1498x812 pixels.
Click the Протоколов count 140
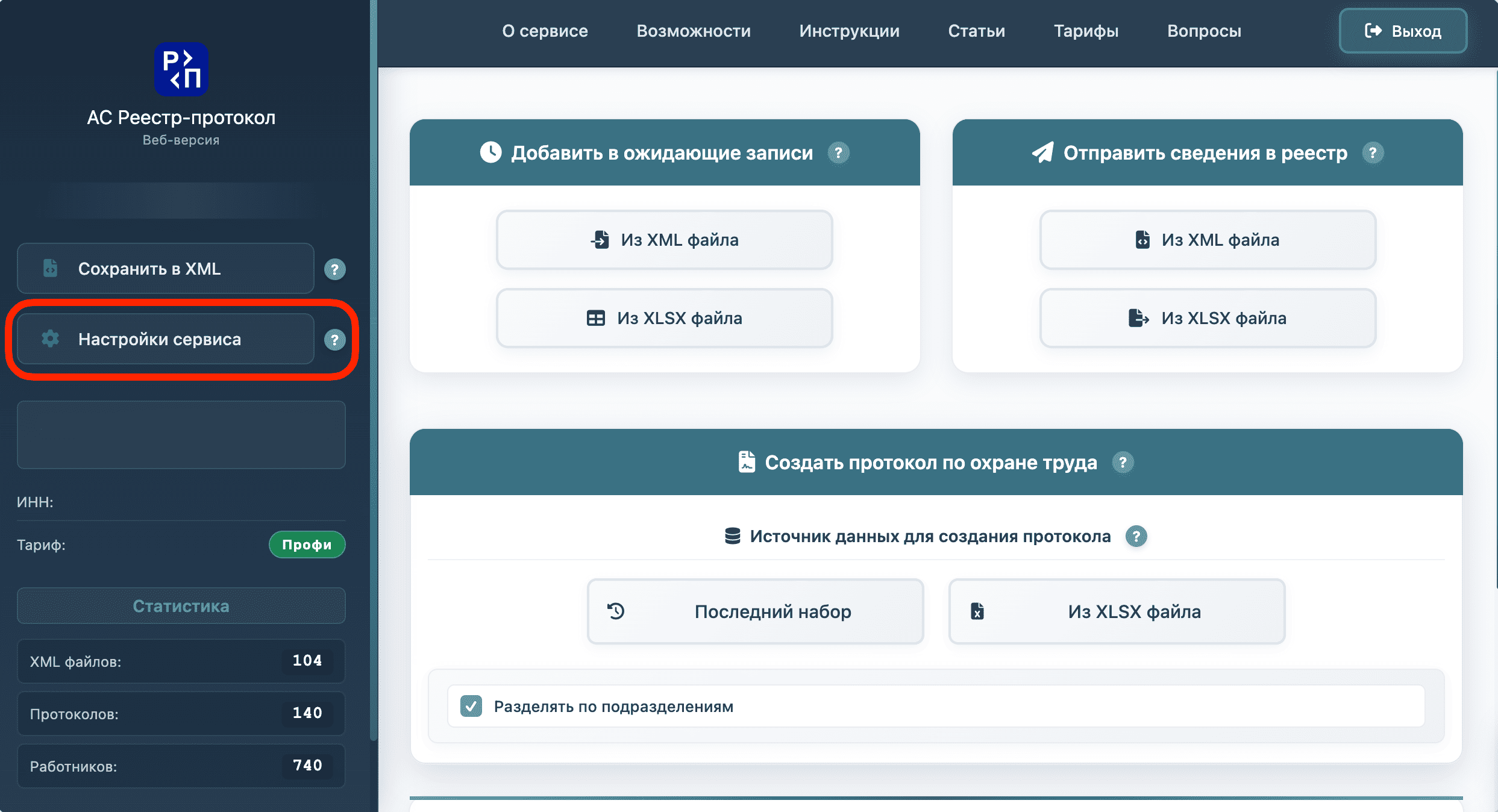307,713
